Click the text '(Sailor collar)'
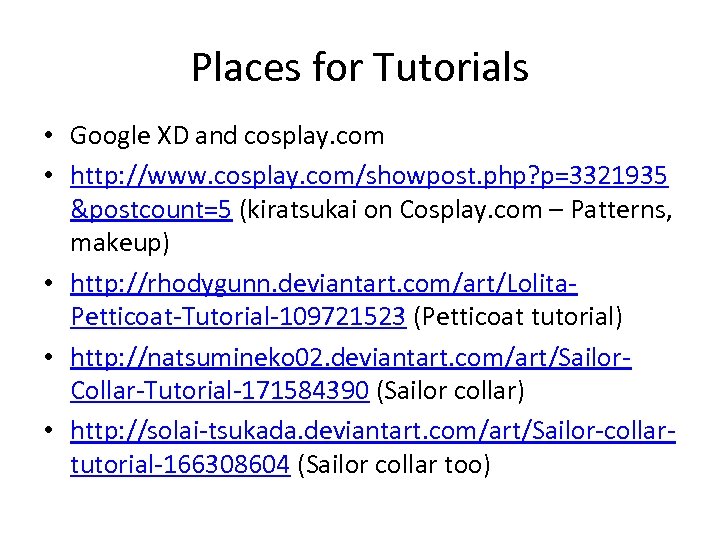 click(450, 391)
